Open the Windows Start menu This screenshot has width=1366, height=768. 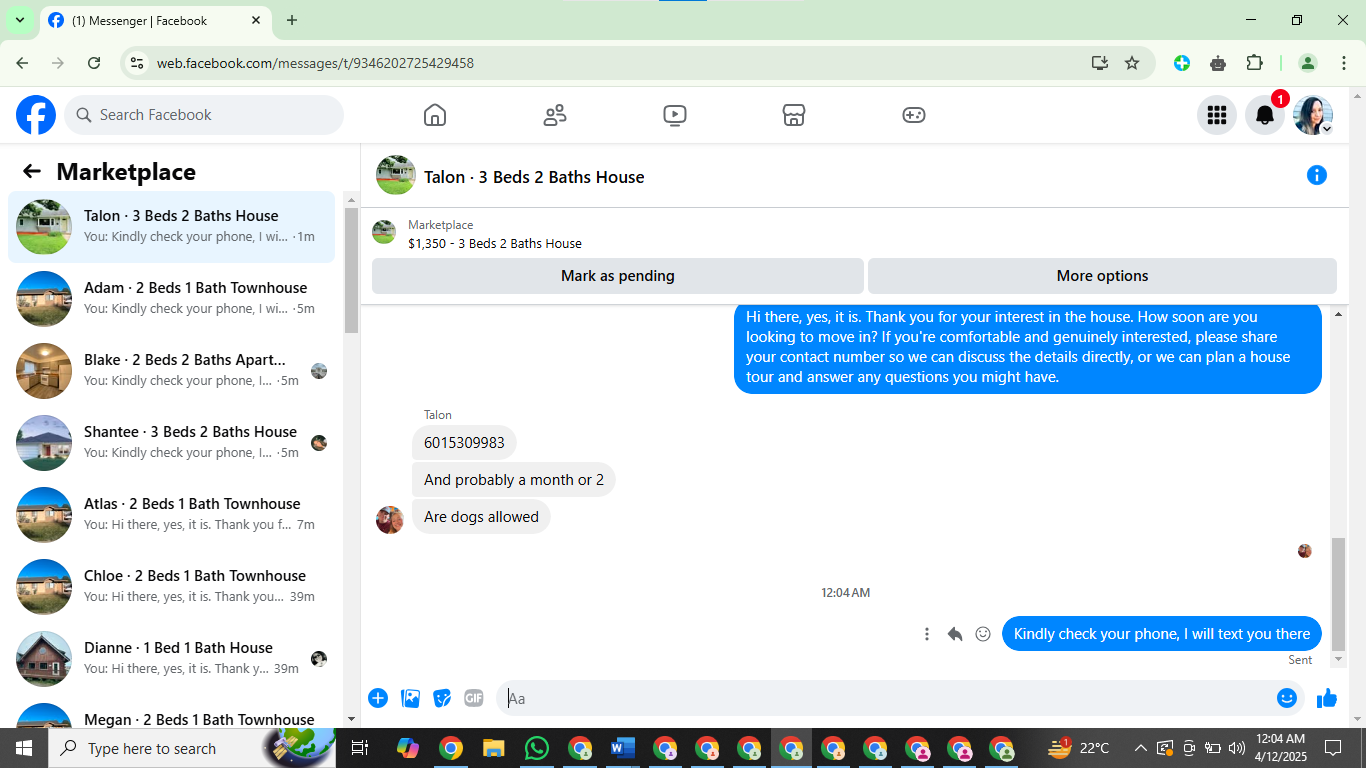[23, 748]
